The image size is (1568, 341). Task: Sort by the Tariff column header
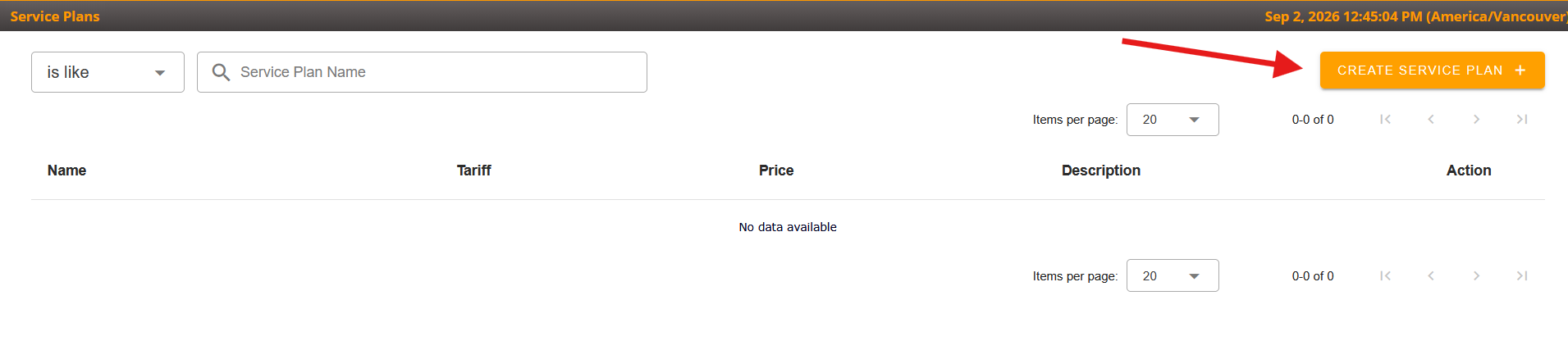click(474, 170)
